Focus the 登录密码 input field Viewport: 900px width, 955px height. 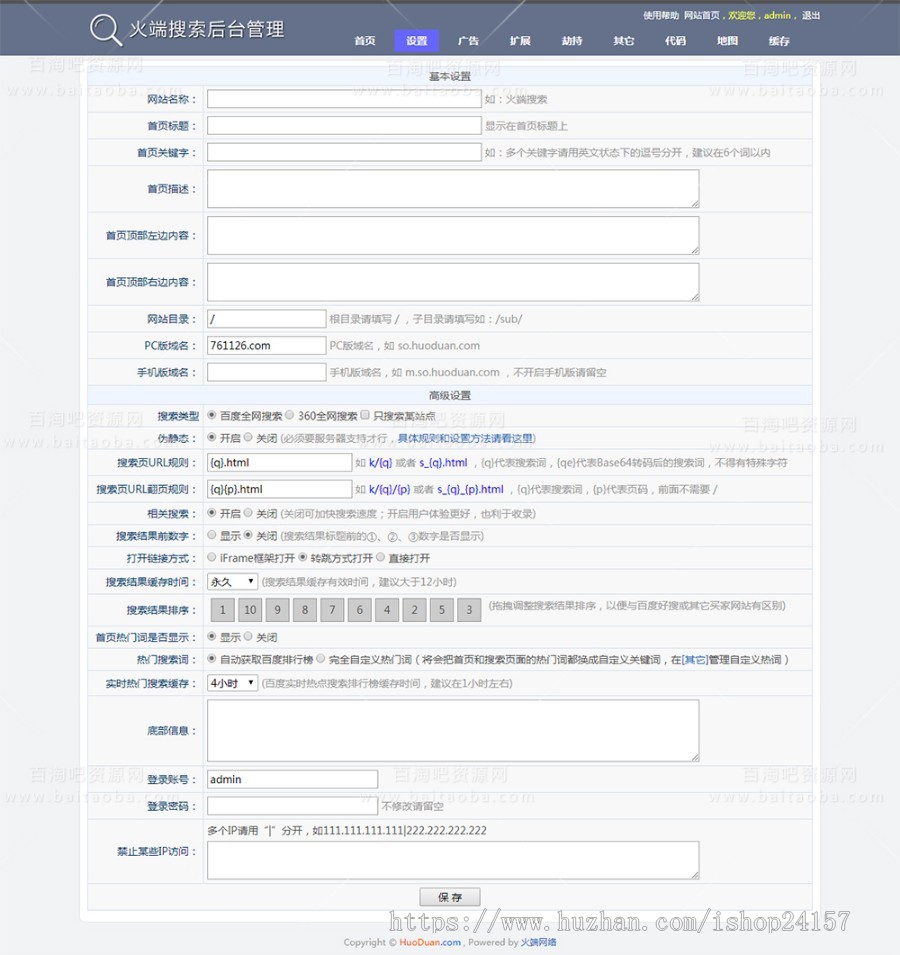pyautogui.click(x=292, y=806)
